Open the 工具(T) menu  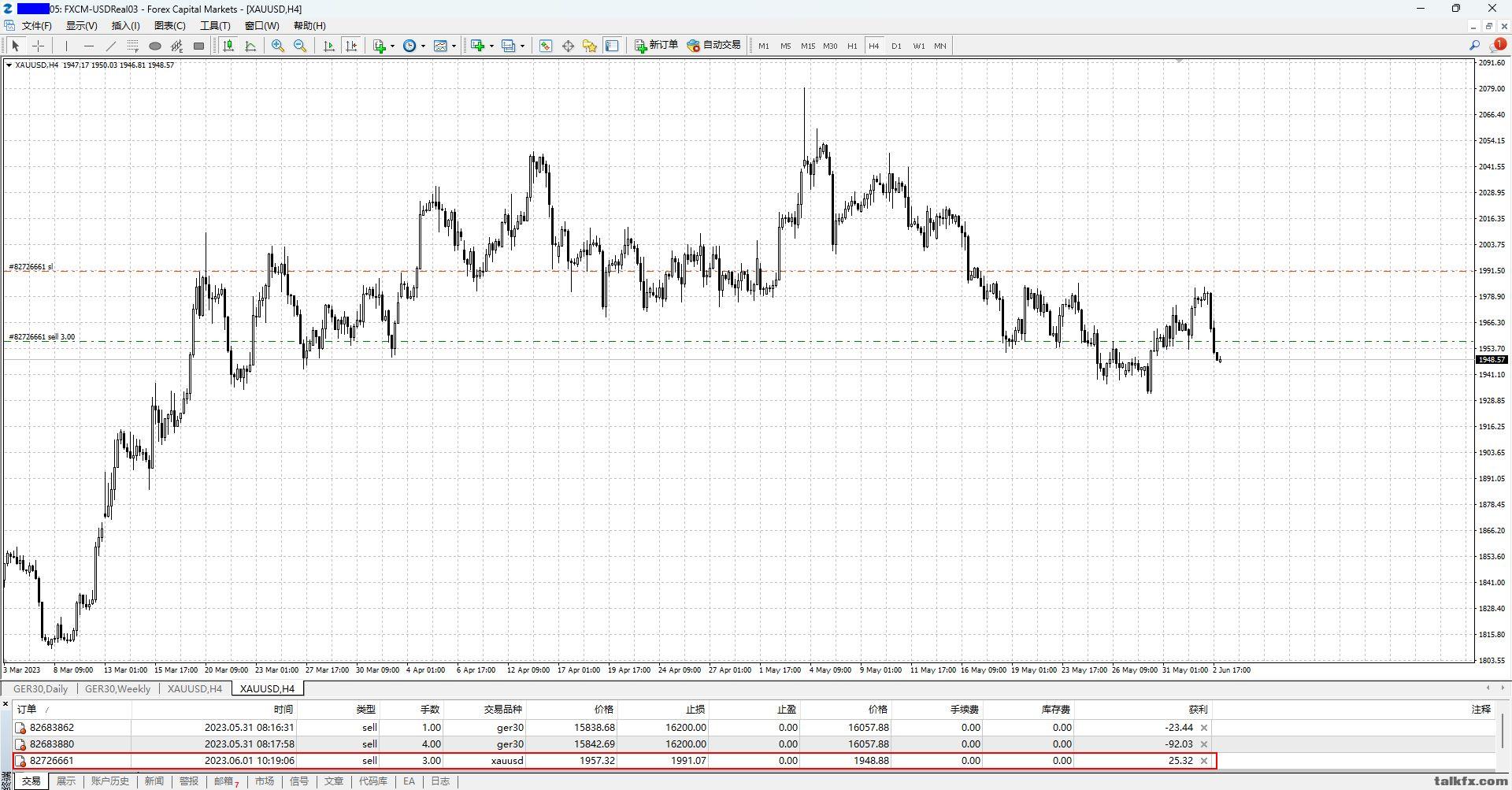215,25
